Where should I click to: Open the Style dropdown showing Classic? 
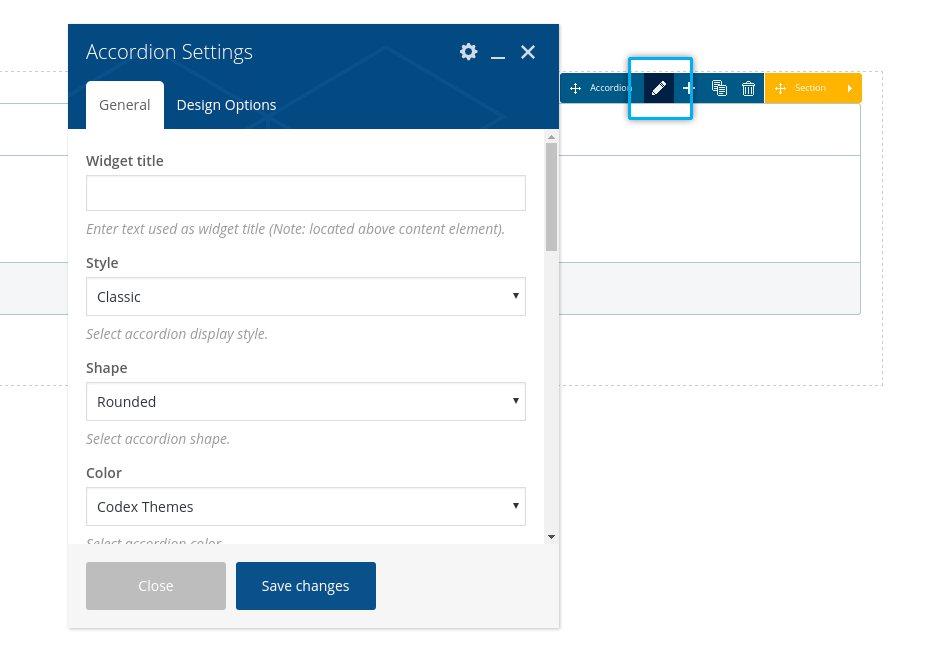pyautogui.click(x=305, y=297)
